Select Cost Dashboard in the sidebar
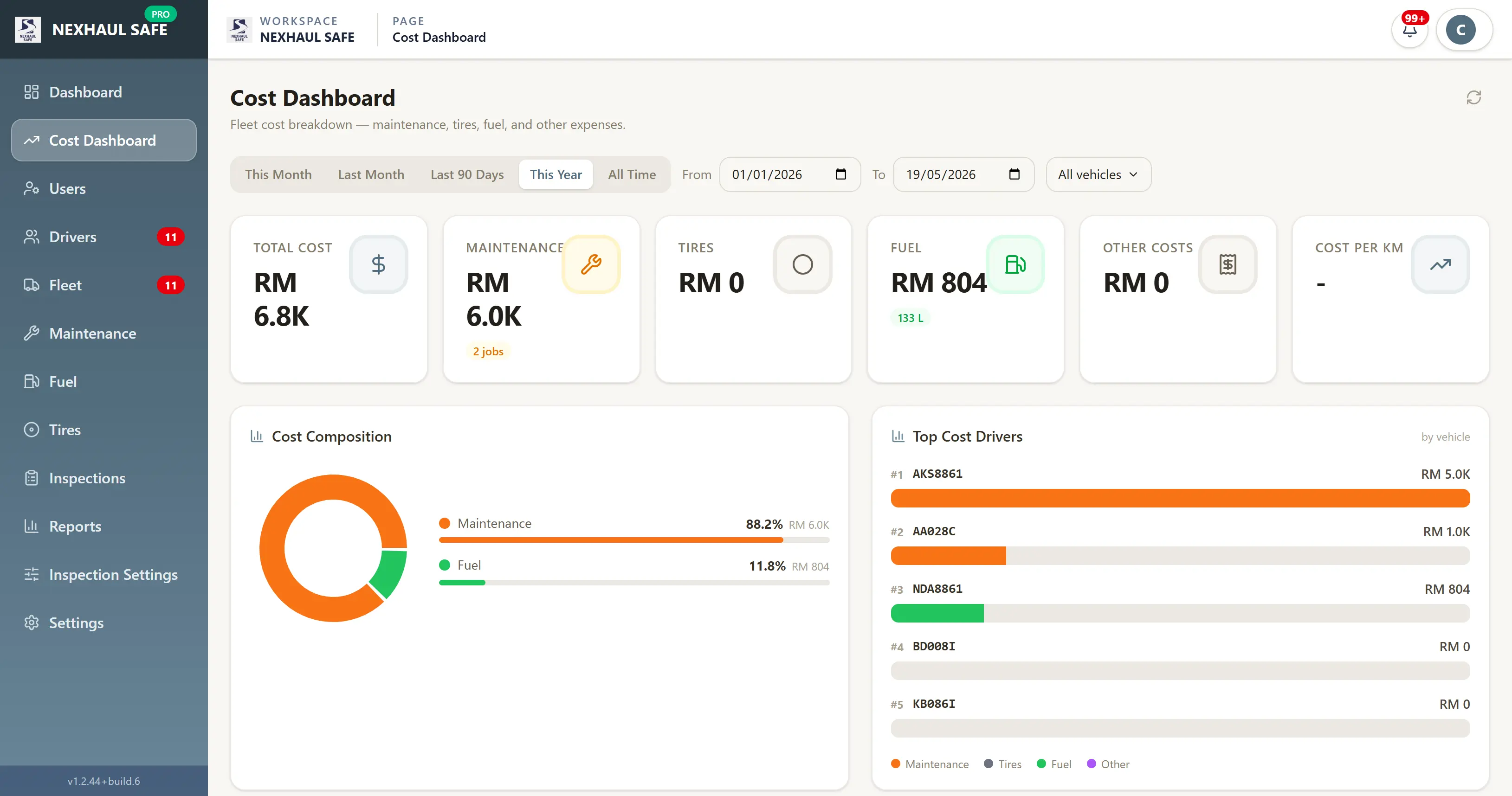Screen dimensions: 1512x796 point(104,140)
